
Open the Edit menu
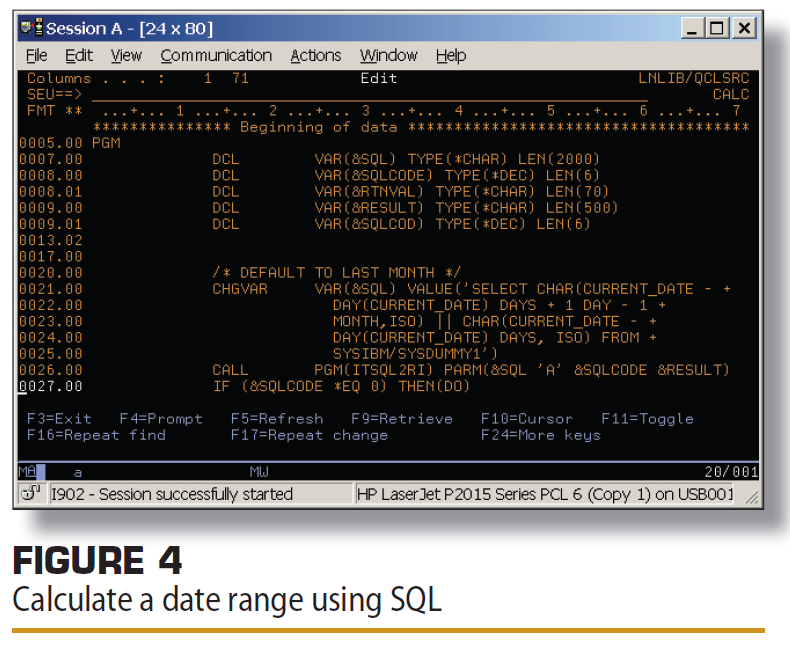[x=79, y=56]
